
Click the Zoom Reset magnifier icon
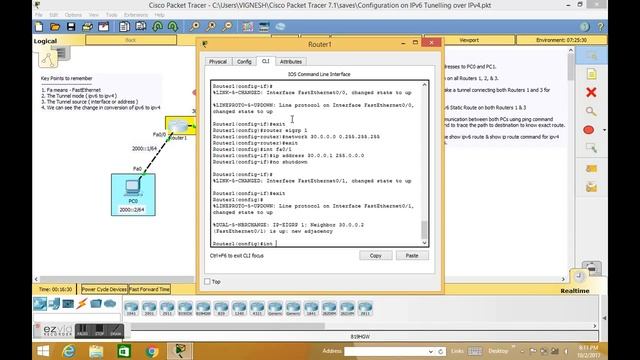click(x=211, y=27)
